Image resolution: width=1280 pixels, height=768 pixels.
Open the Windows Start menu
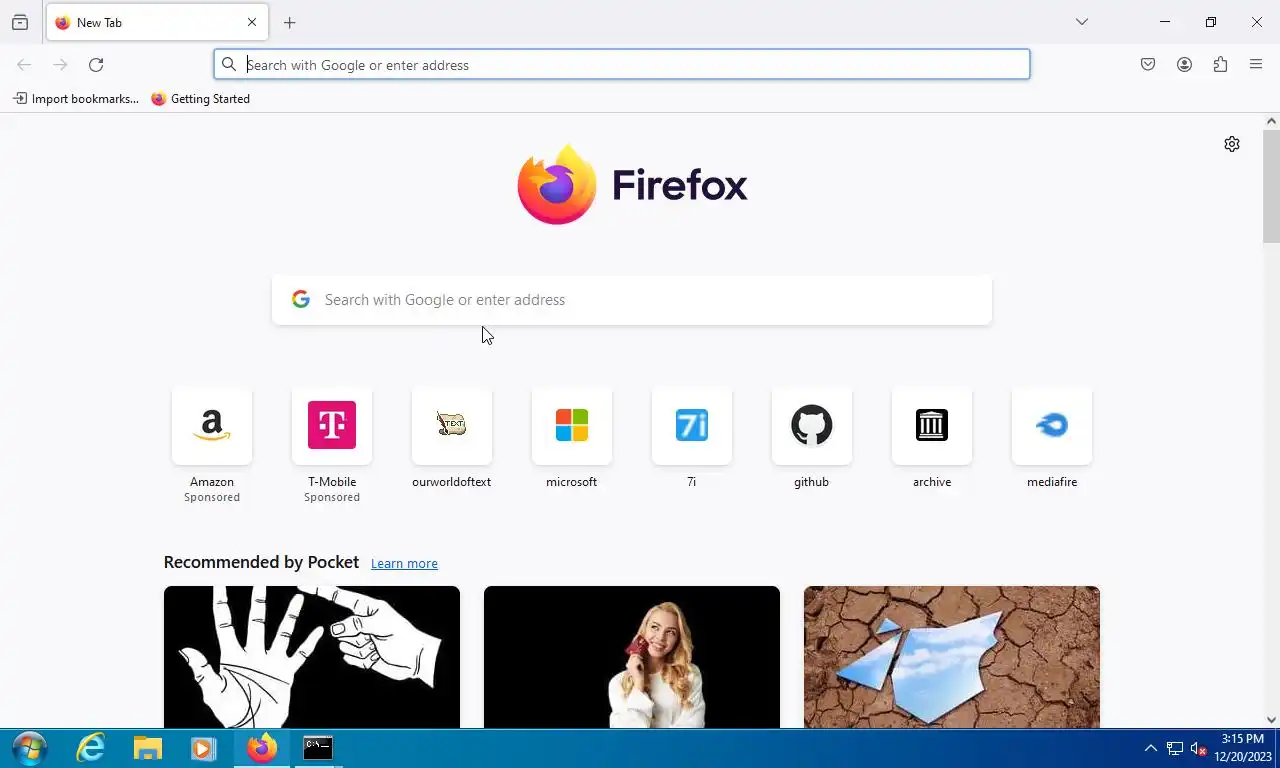(x=30, y=748)
